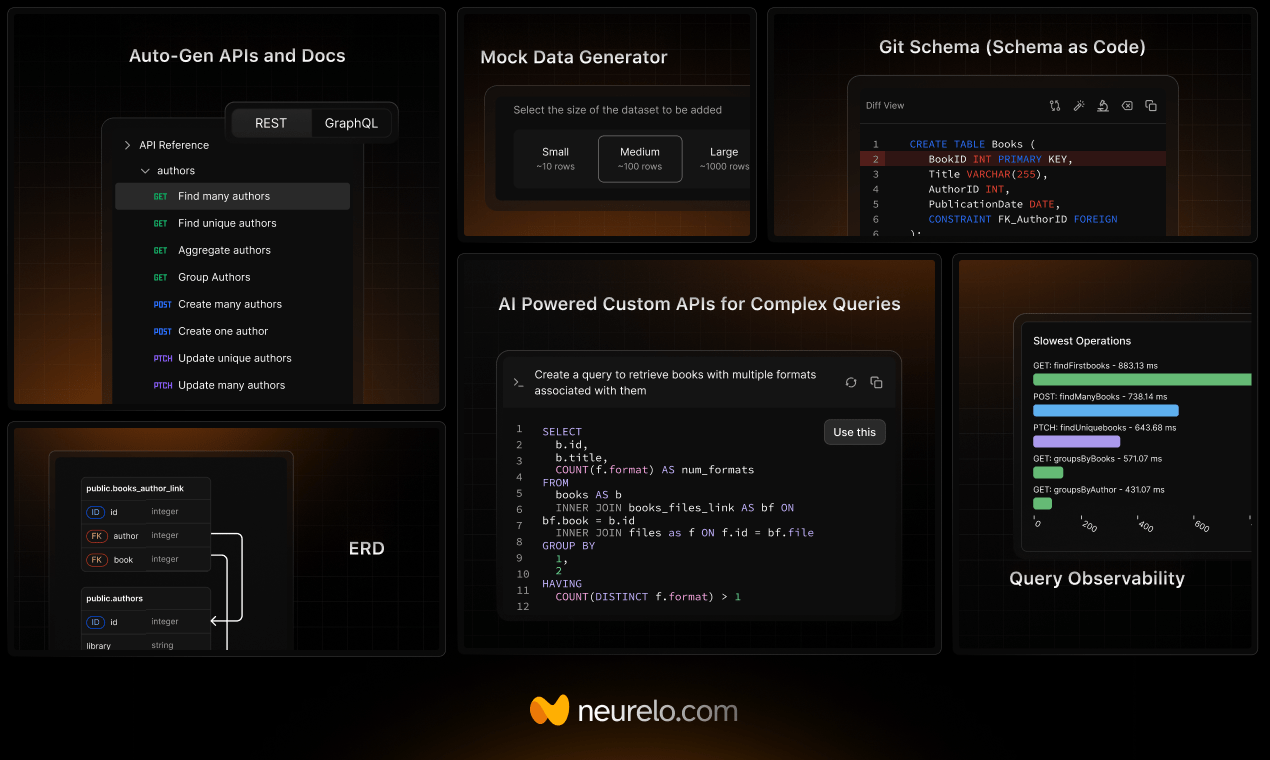This screenshot has width=1270, height=760.
Task: Click the CREATE TABLE Books code line
Action: [973, 144]
